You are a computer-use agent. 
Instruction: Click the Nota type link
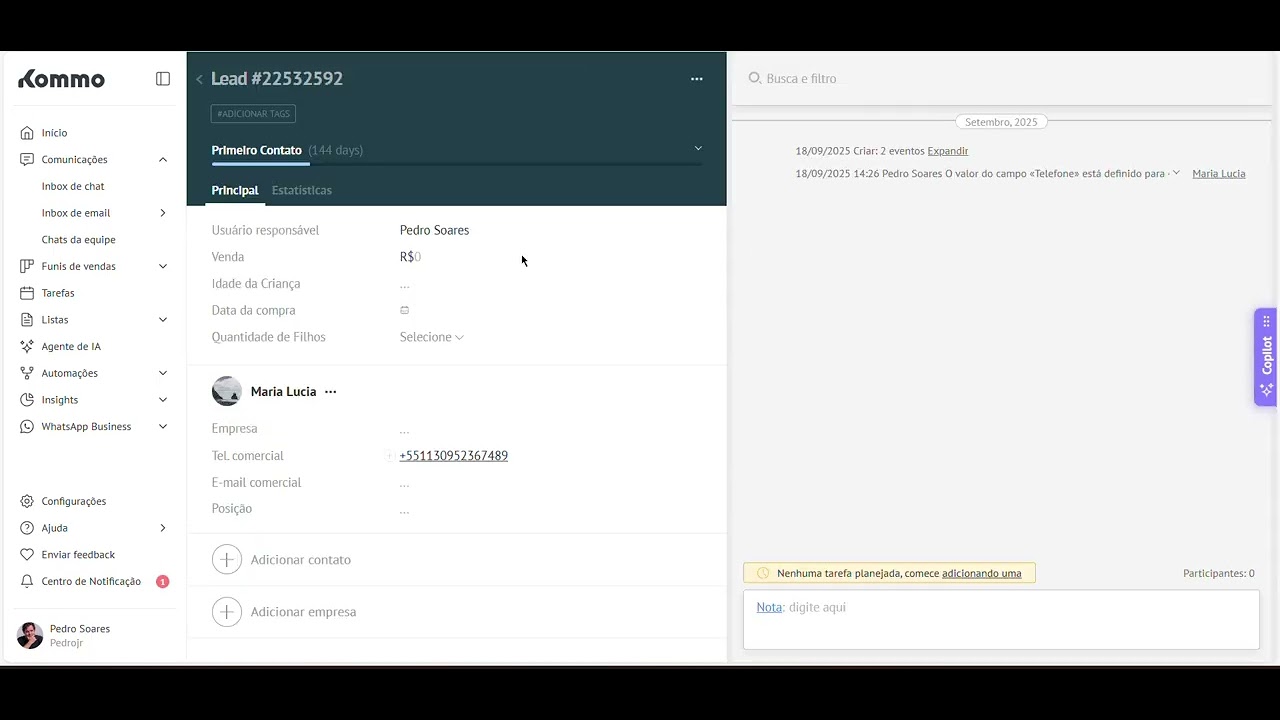(x=769, y=607)
